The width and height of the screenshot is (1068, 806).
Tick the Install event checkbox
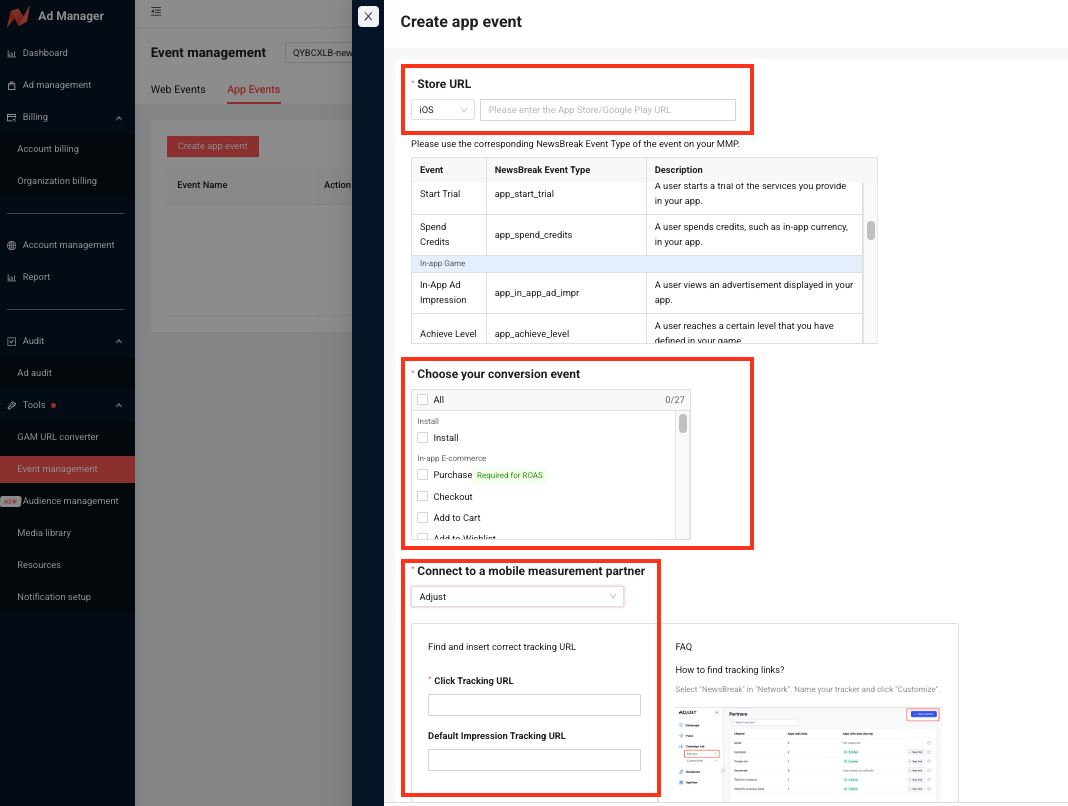(423, 438)
